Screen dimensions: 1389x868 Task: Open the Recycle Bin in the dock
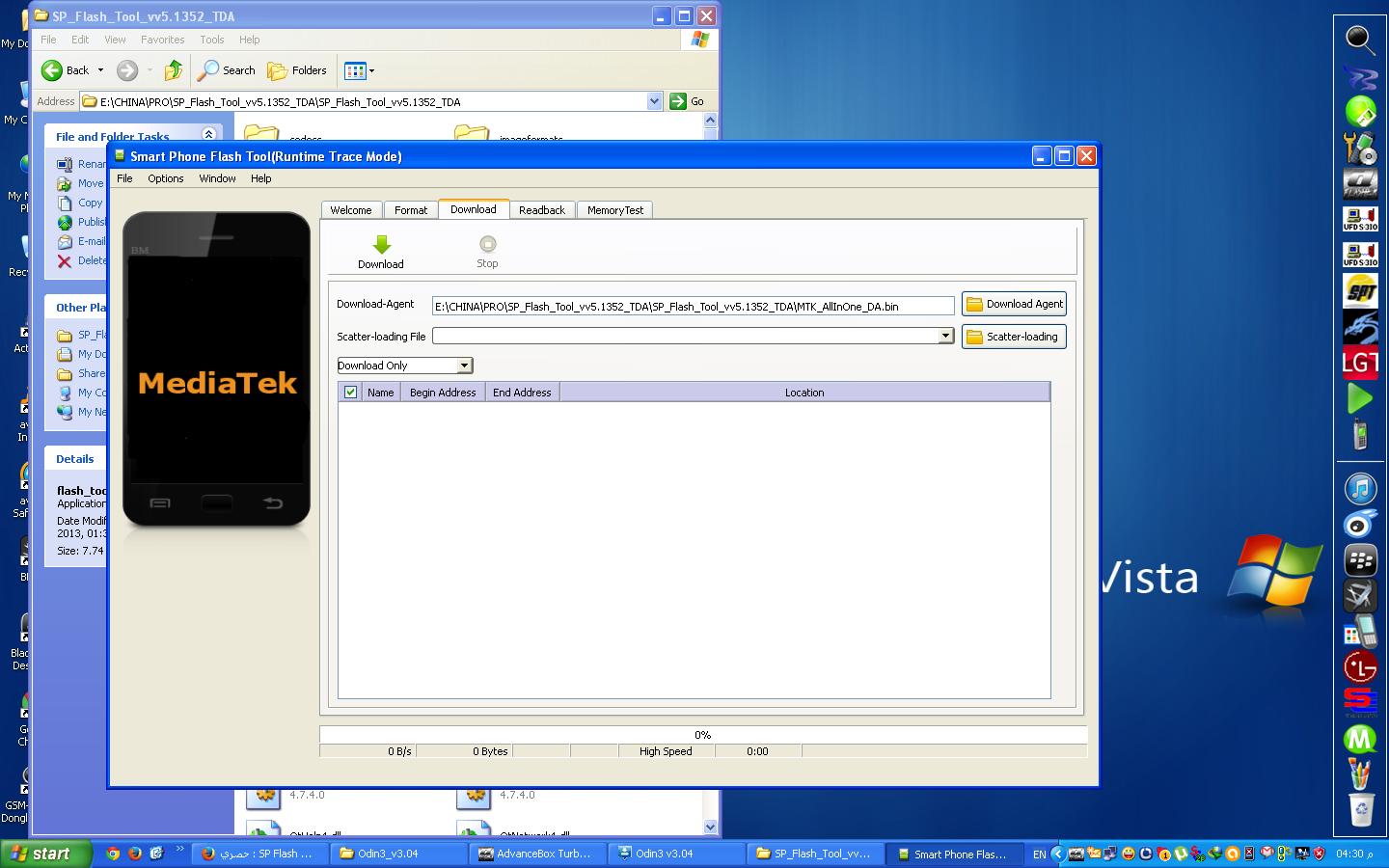coord(1360,809)
